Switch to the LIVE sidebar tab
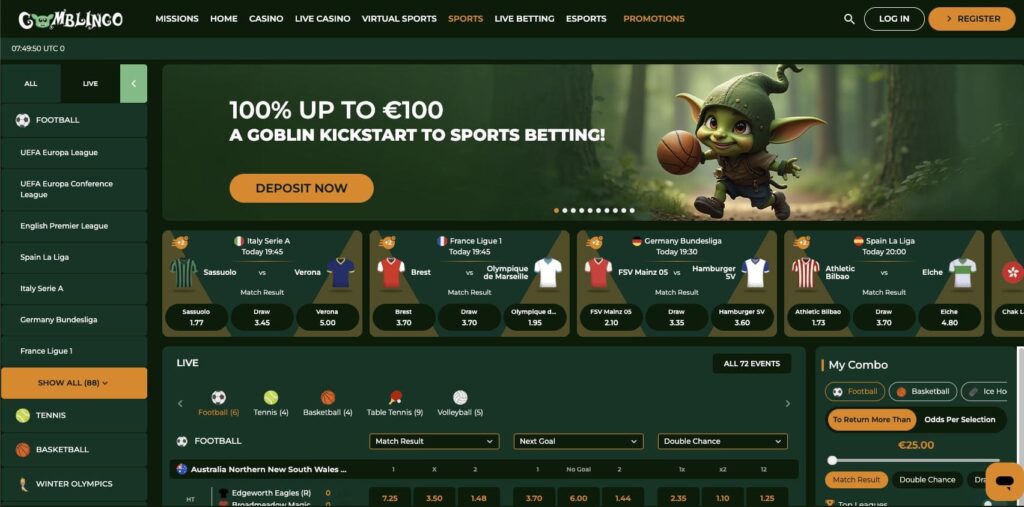The image size is (1024, 507). pos(90,84)
